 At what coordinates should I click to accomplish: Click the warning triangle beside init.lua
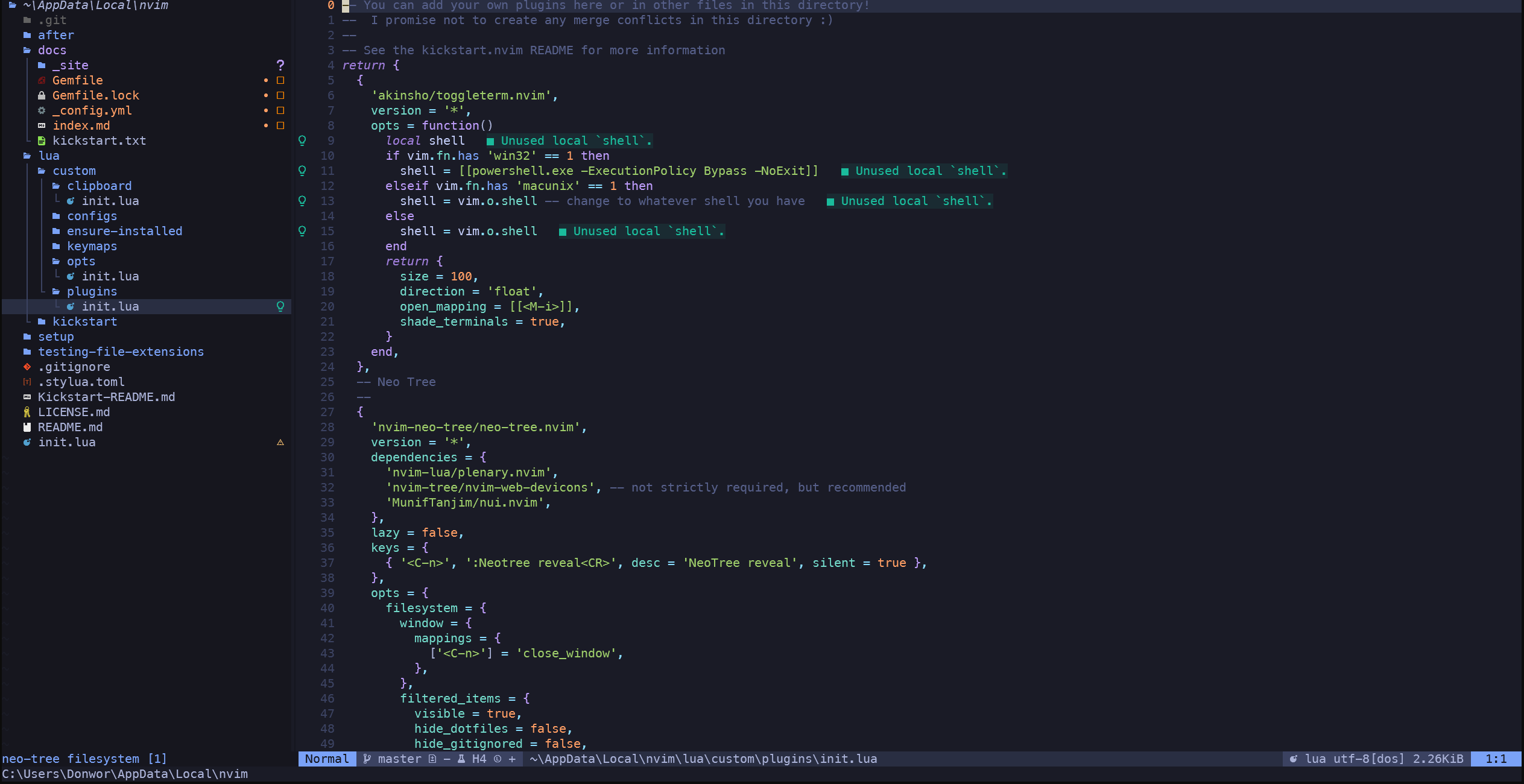click(280, 442)
